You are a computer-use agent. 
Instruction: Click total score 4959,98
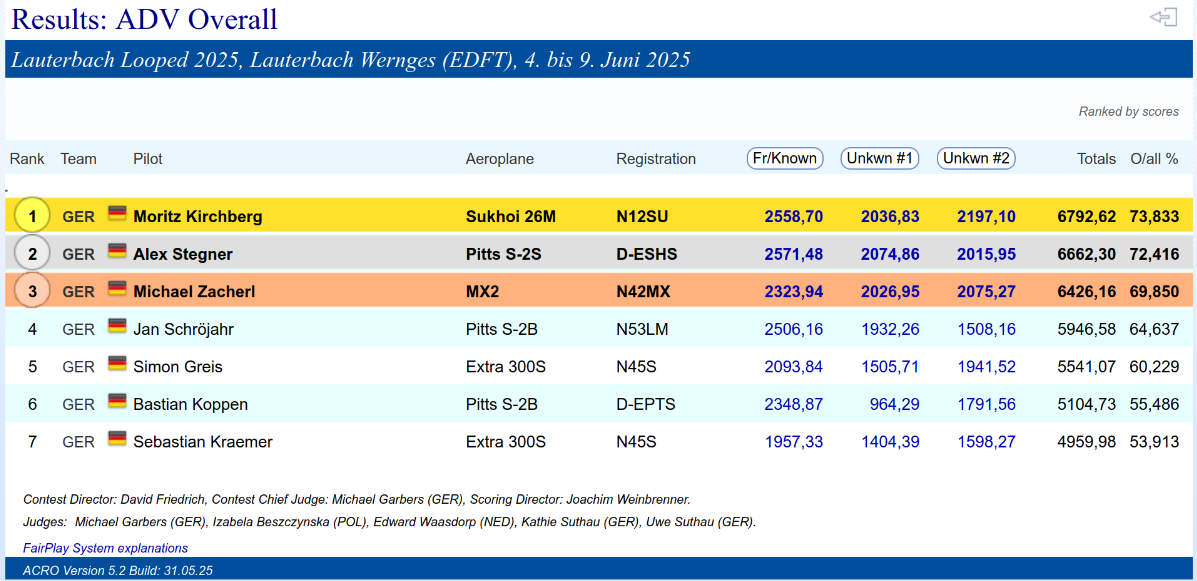coord(1086,441)
